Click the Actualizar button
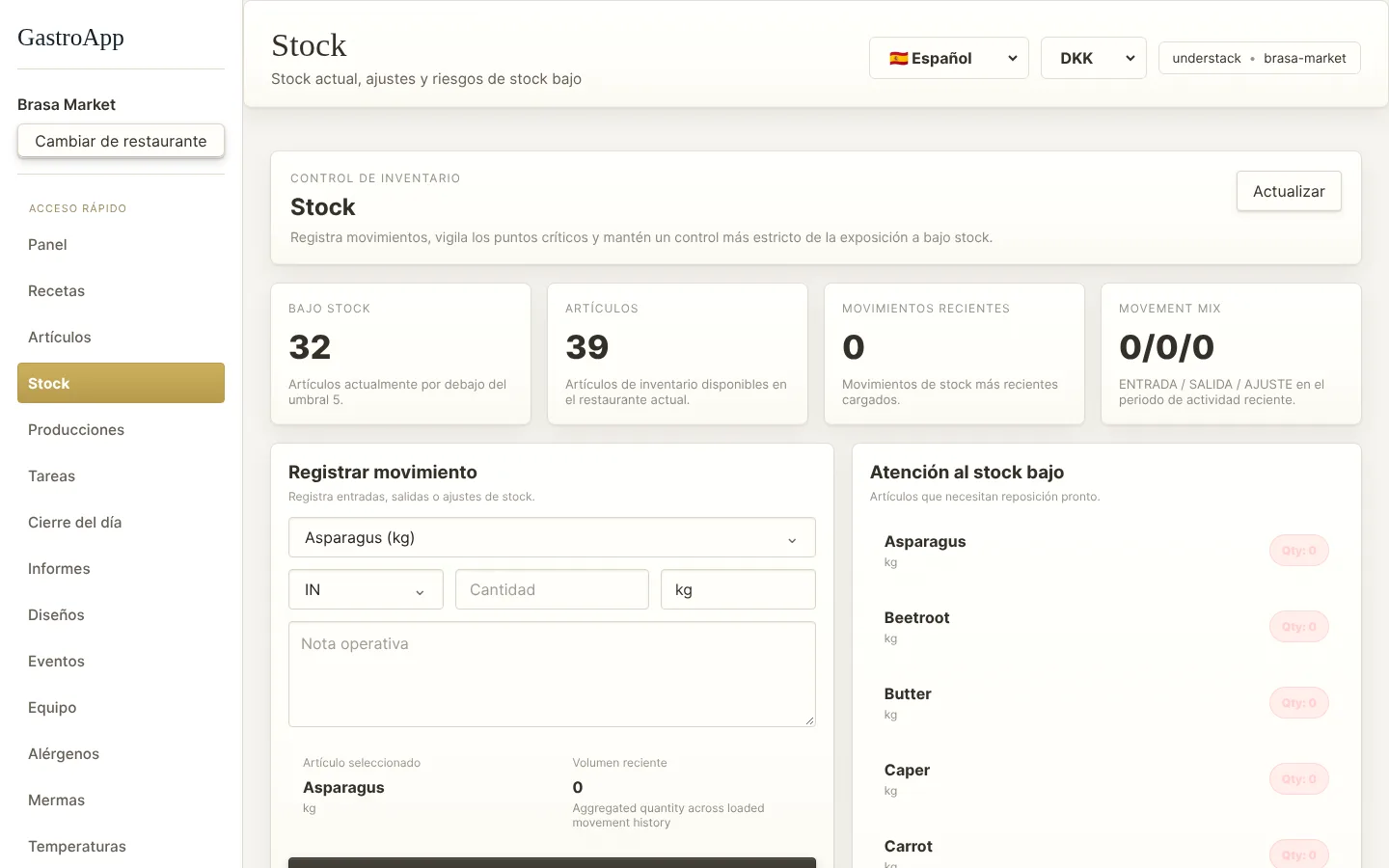The image size is (1389, 868). tap(1289, 191)
